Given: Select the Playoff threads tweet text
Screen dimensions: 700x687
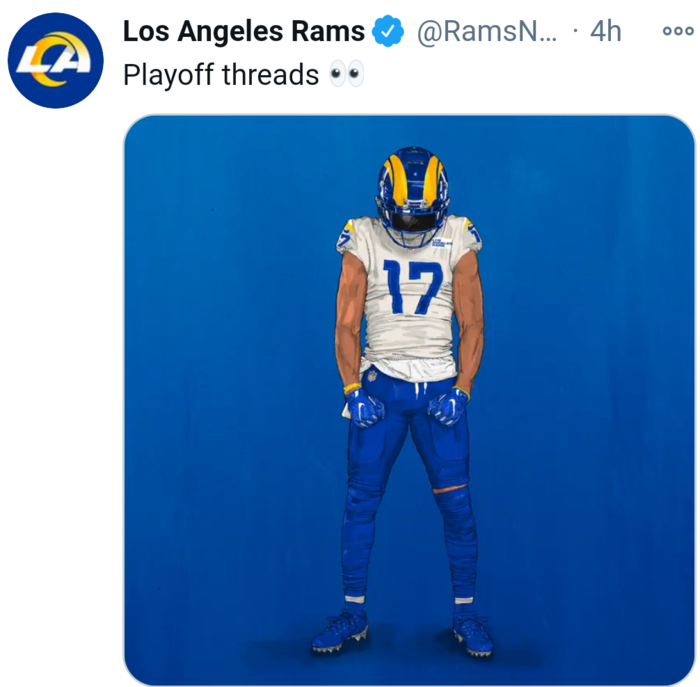Looking at the screenshot, I should click(221, 75).
